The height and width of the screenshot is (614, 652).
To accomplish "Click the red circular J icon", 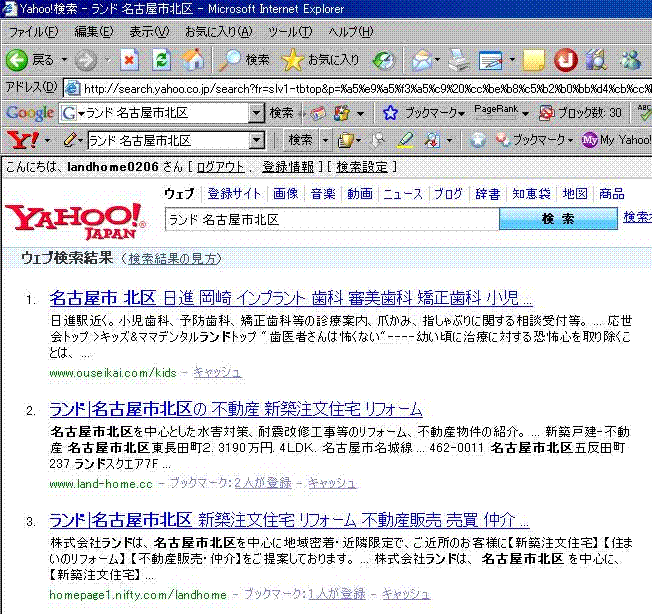I will [566, 60].
